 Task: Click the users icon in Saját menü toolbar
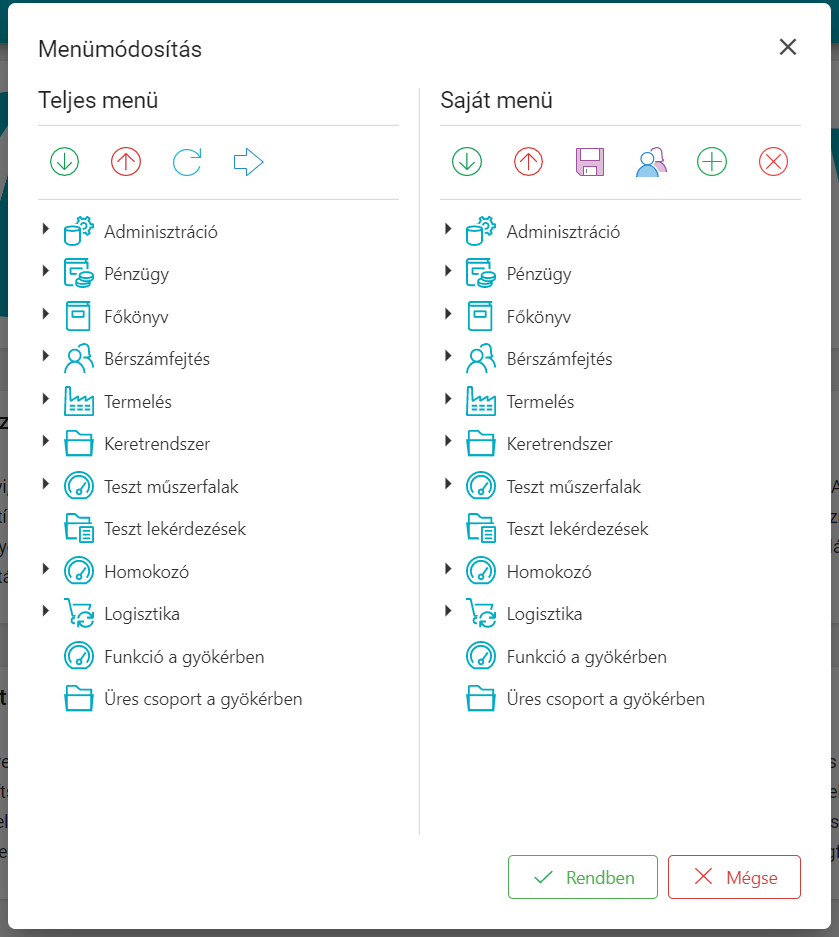651,161
